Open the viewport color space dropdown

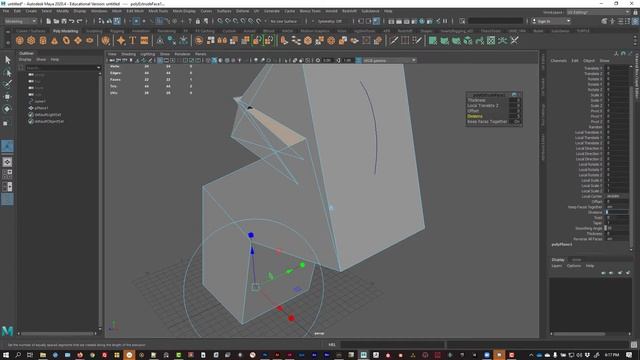click(x=389, y=60)
